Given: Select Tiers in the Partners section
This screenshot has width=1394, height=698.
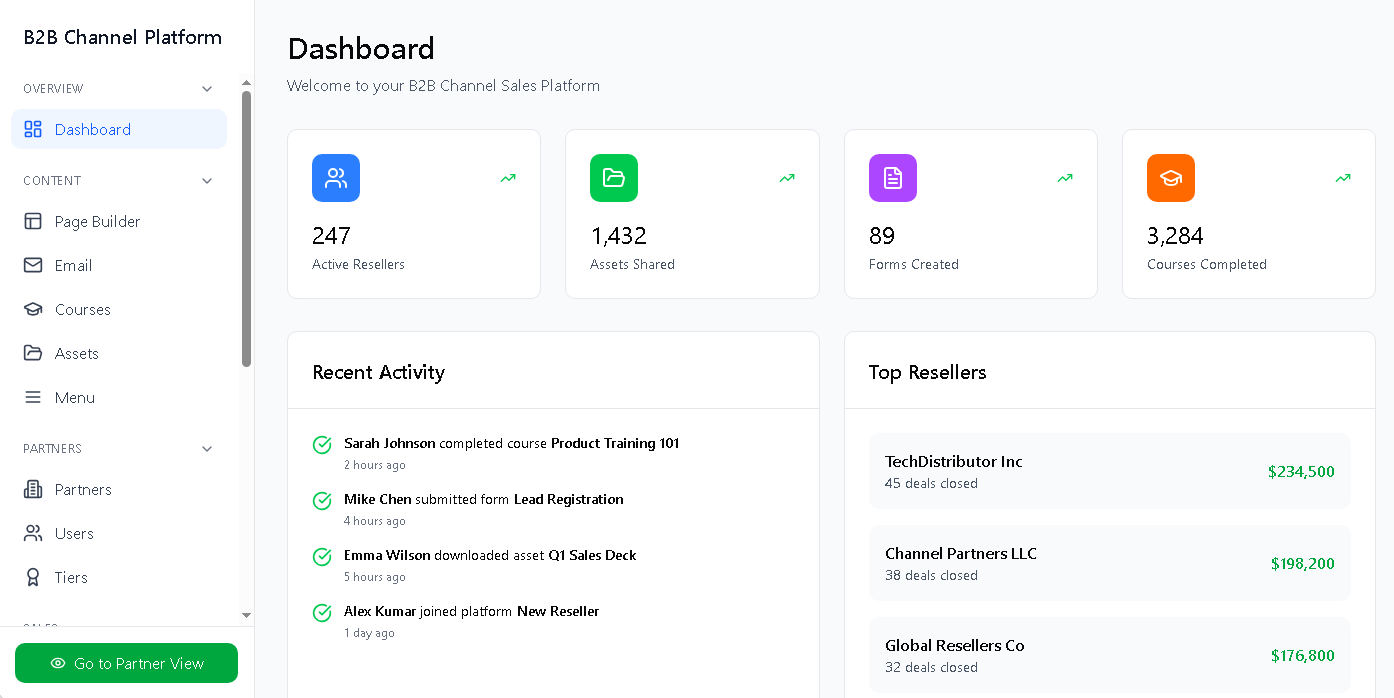Looking at the screenshot, I should [x=71, y=578].
